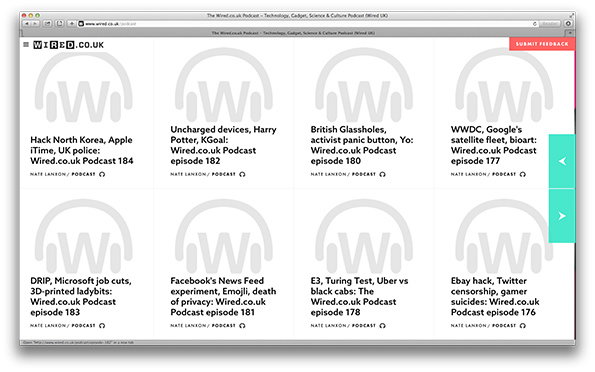595x372 pixels.
Task: Click Nate Lanxon byline under episode 176
Action: point(468,325)
